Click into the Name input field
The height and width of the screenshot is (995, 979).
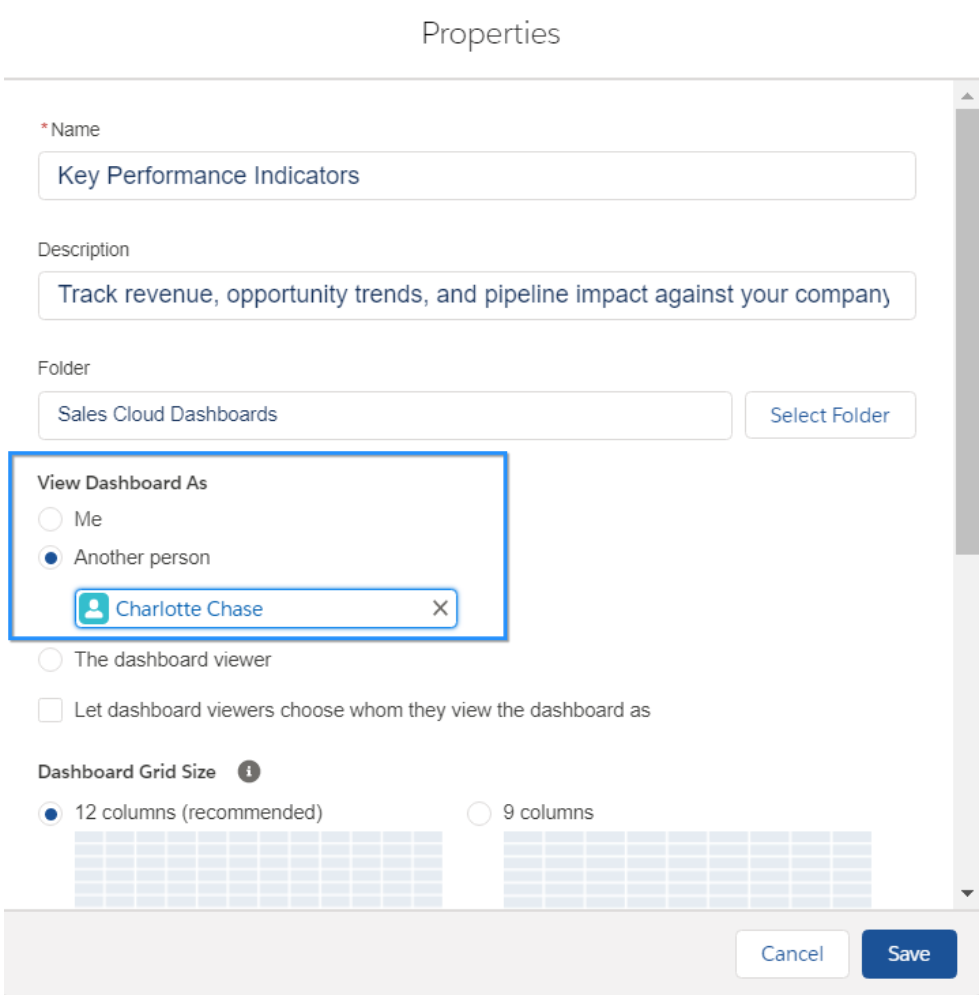pos(476,176)
